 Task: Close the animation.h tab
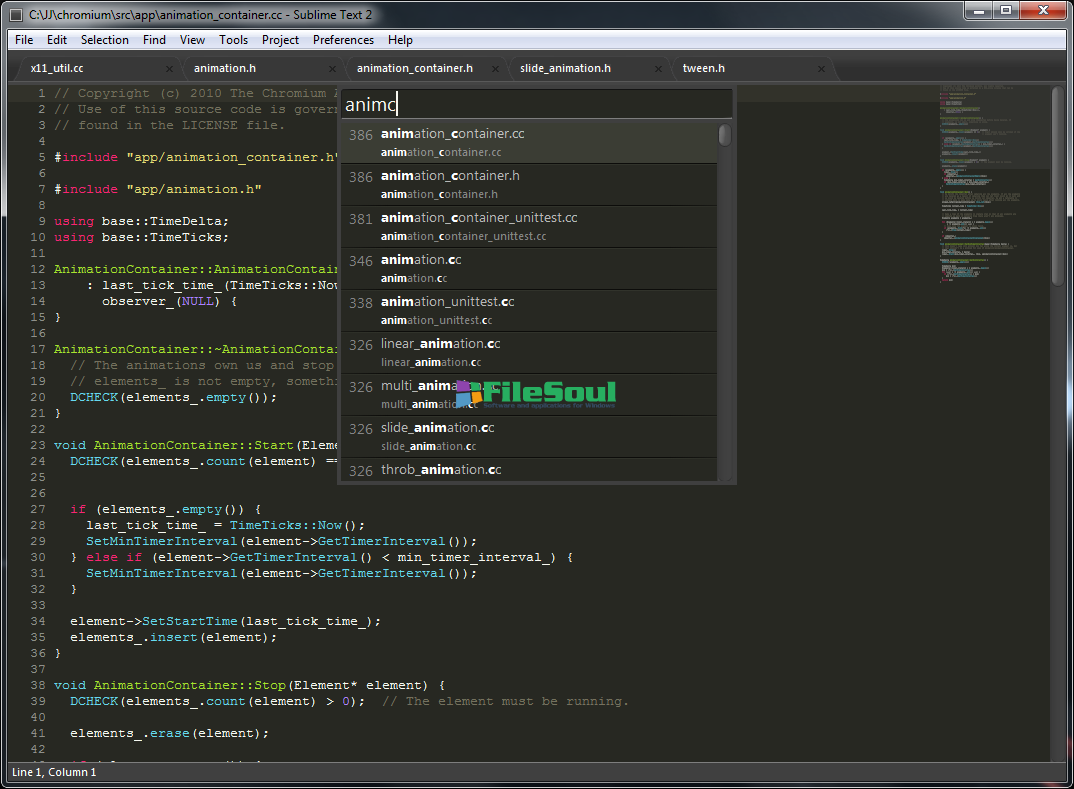[x=332, y=69]
